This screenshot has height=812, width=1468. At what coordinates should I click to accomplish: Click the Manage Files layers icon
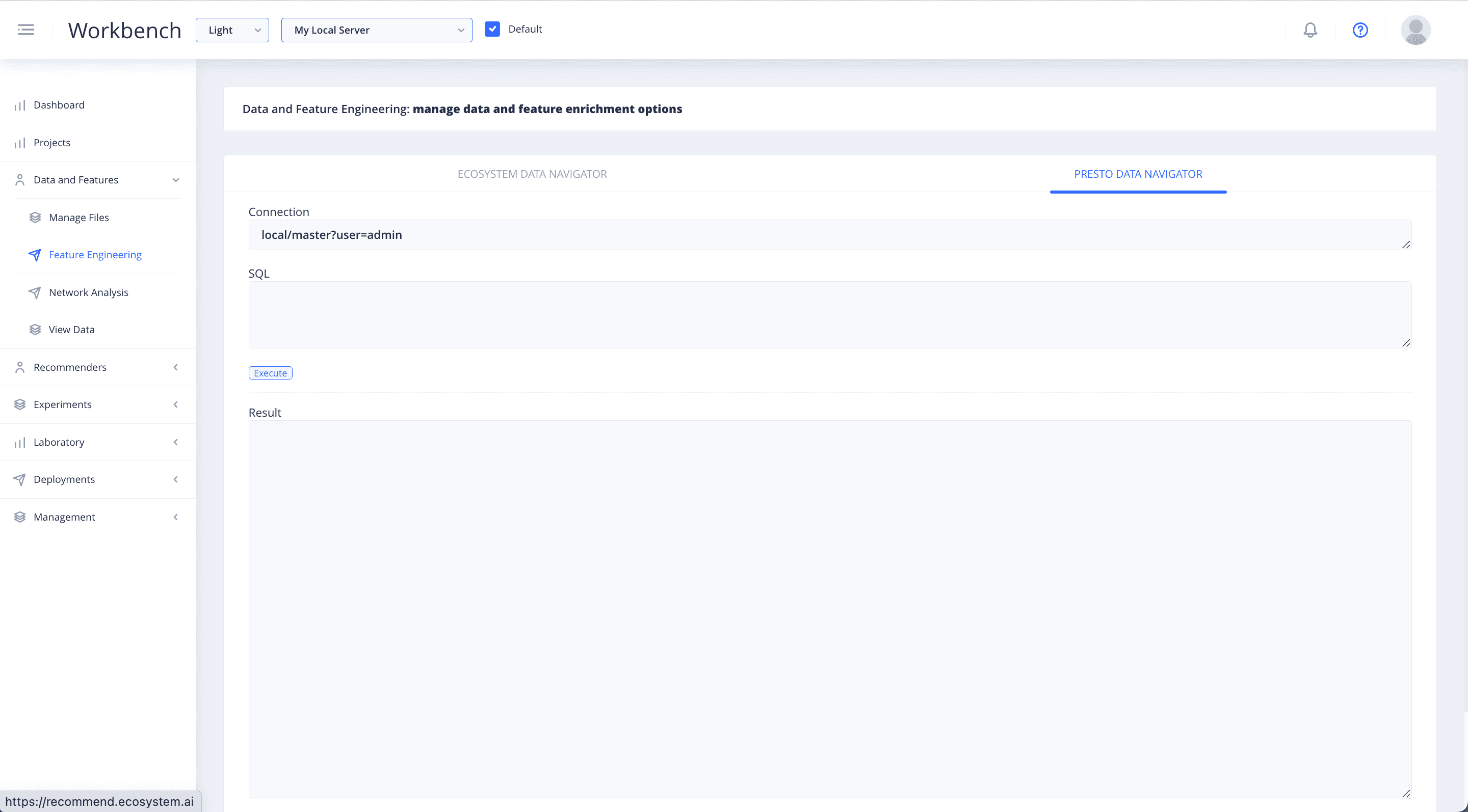[35, 218]
